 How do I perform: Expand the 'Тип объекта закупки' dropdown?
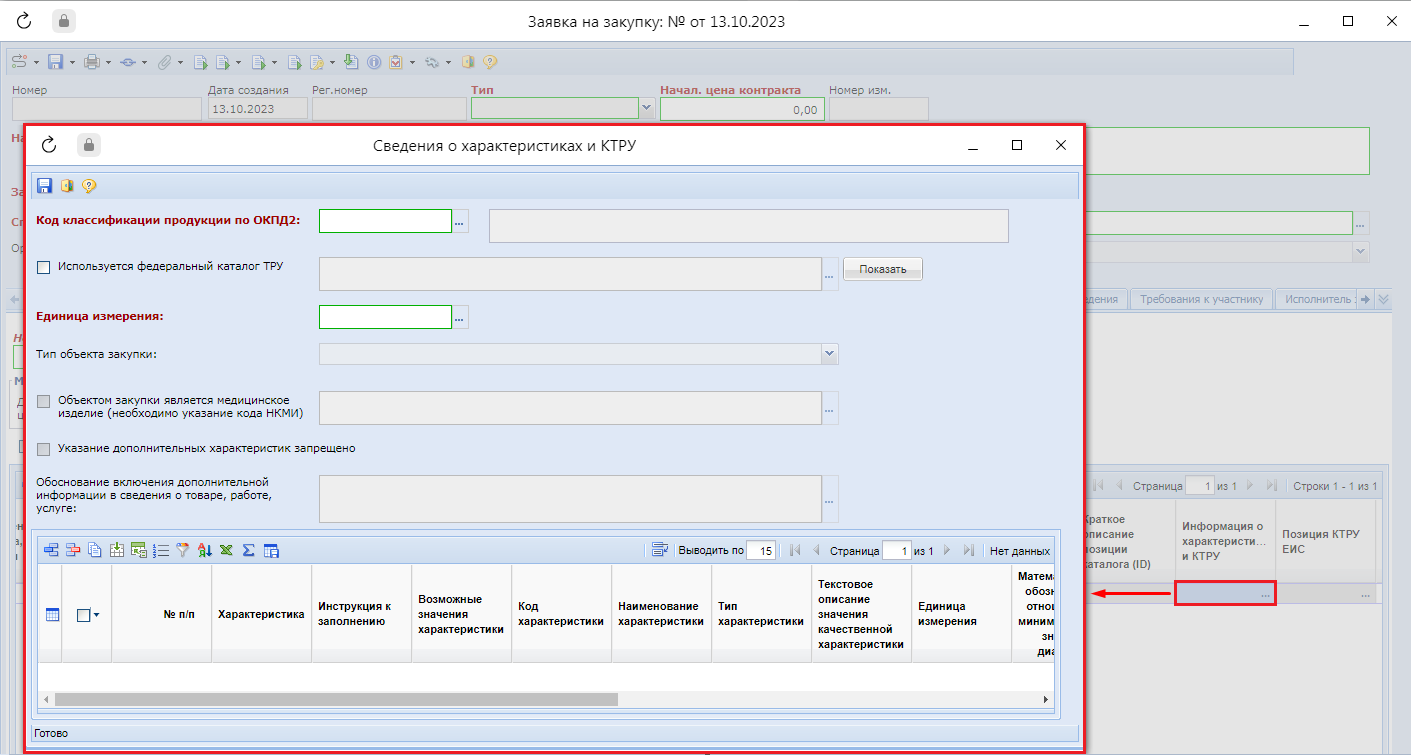(x=829, y=354)
